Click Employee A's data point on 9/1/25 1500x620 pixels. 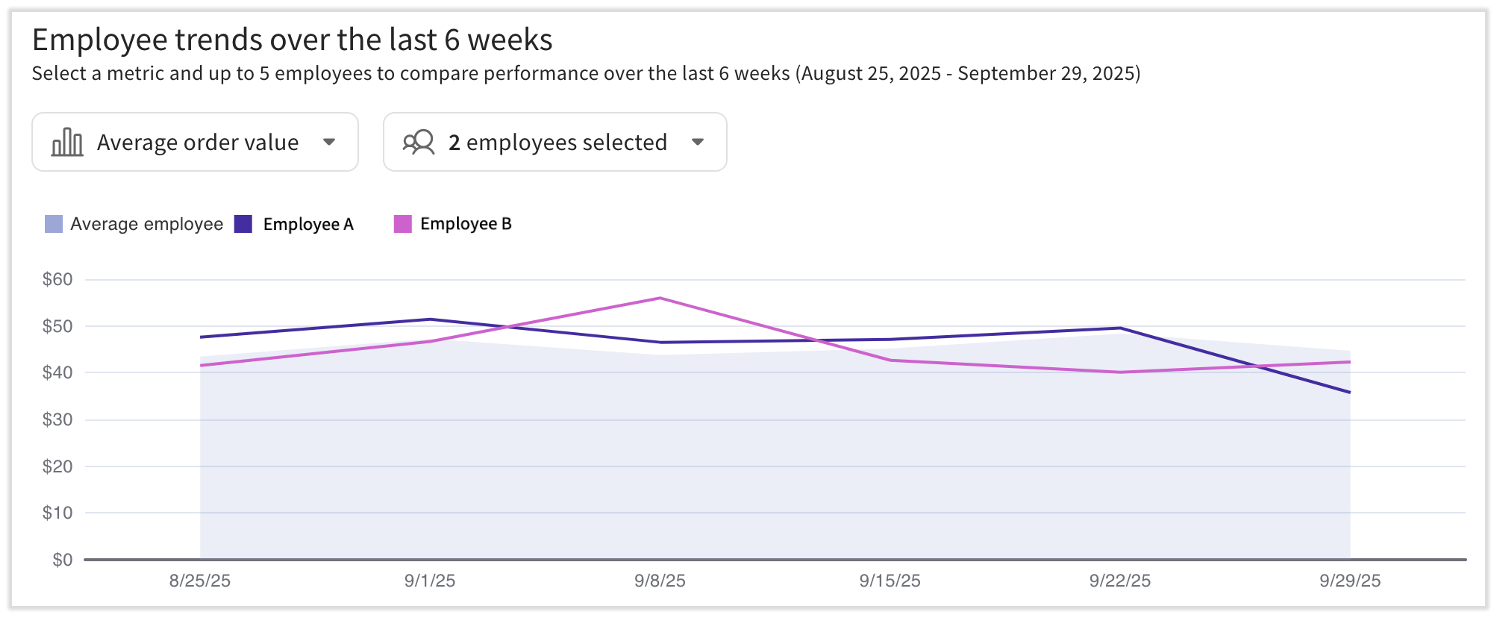(430, 319)
